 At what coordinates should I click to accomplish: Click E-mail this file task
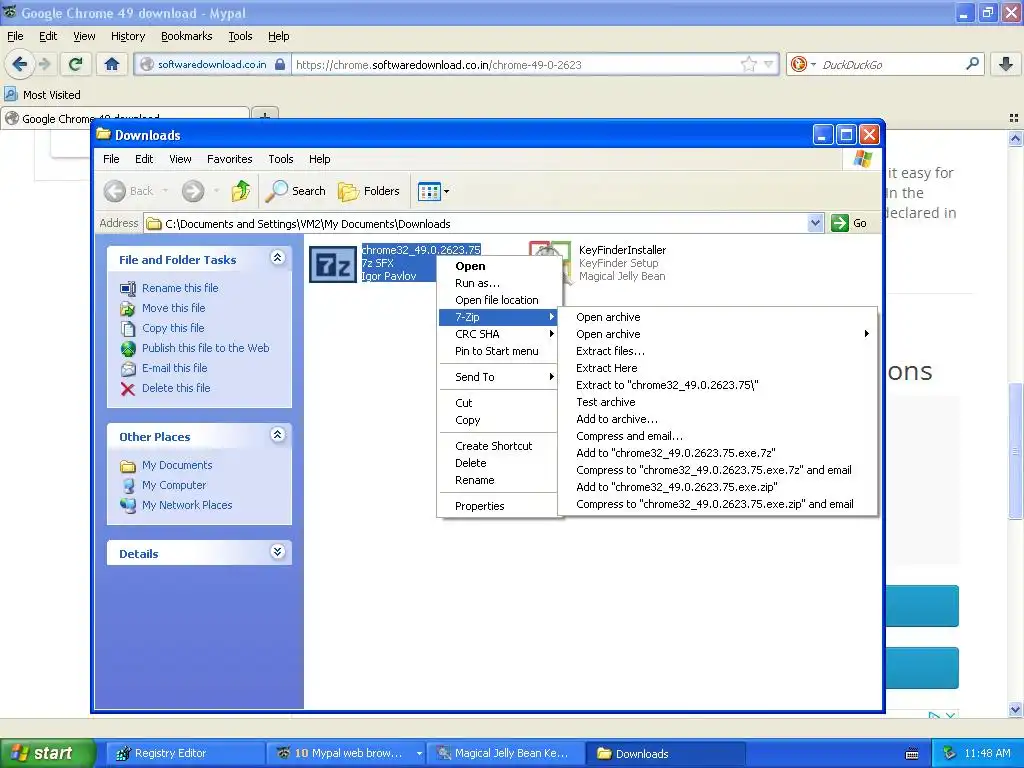coord(174,368)
